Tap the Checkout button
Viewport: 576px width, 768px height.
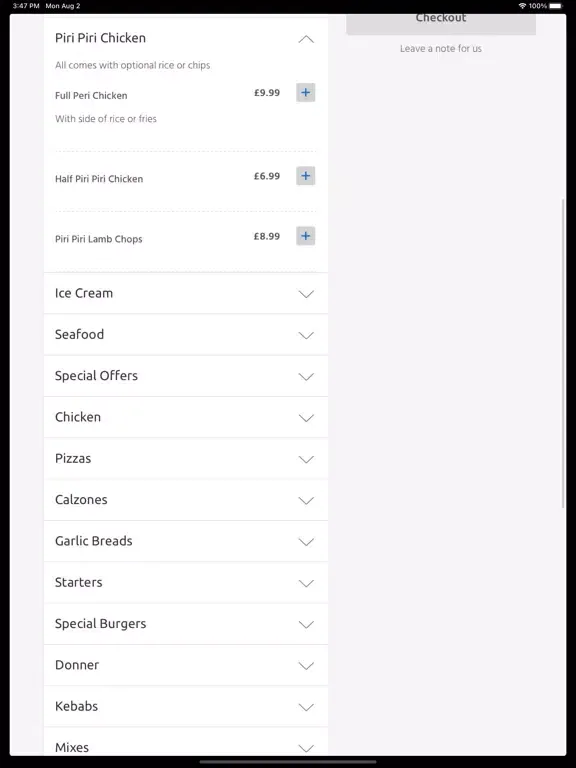pos(441,24)
